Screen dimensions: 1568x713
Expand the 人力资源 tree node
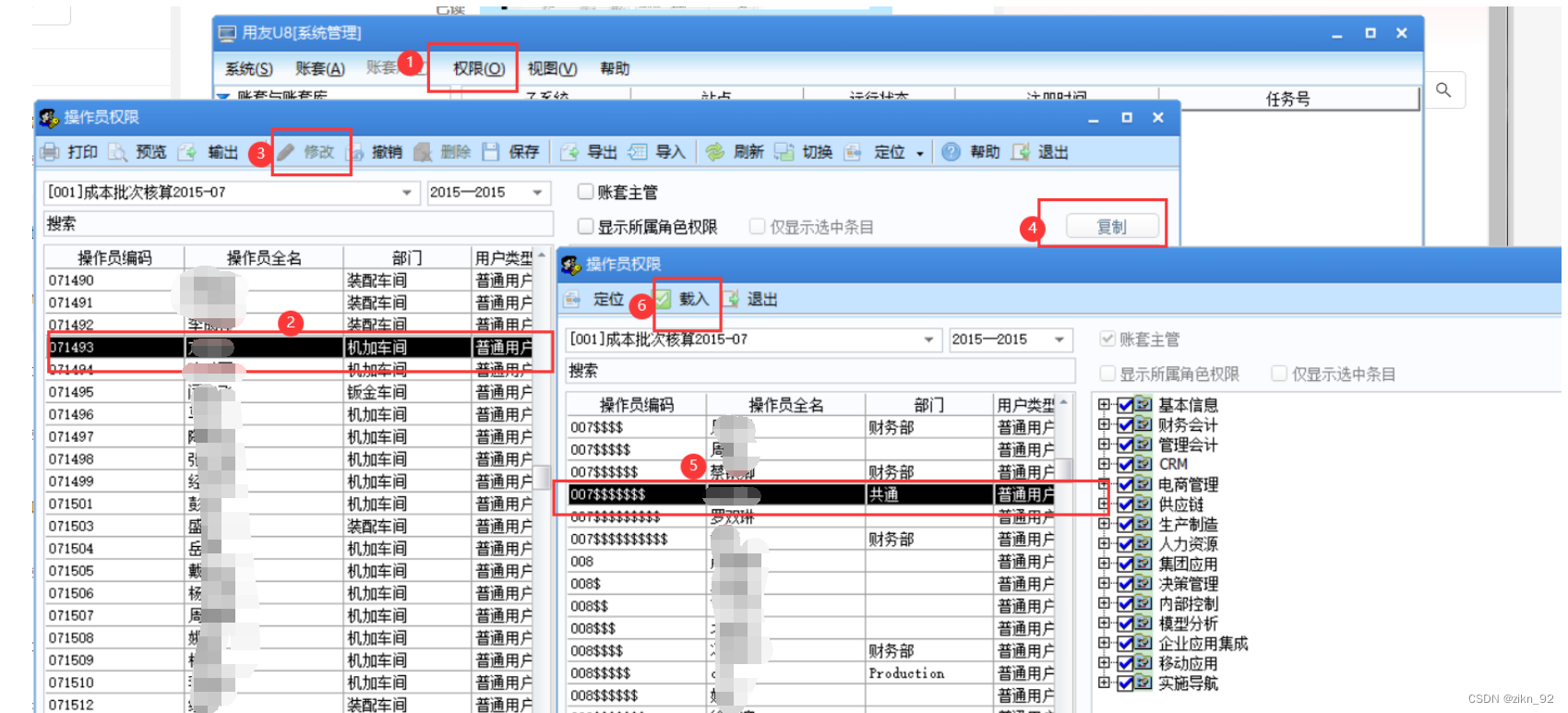point(1104,544)
